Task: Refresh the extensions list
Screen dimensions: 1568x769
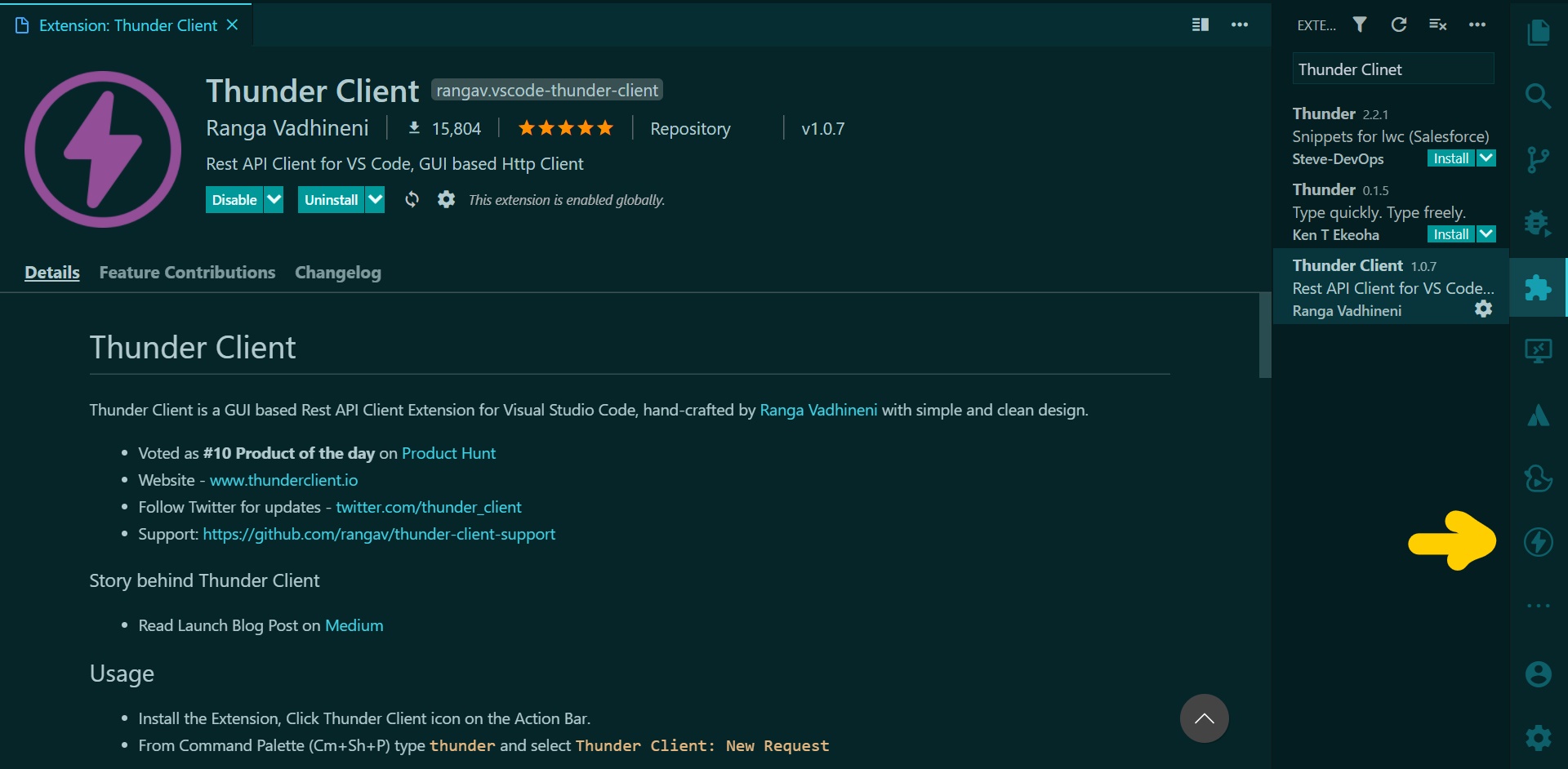Action: (1399, 24)
